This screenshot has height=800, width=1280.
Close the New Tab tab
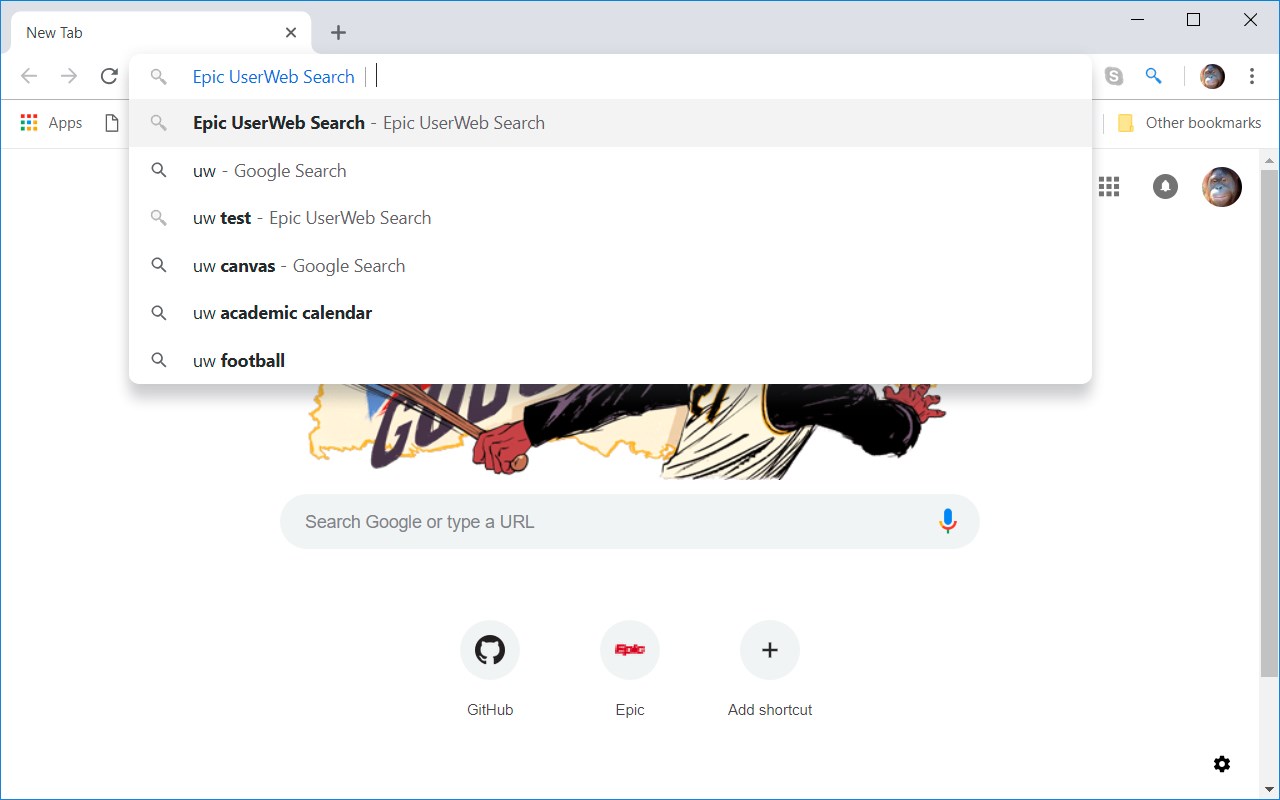point(291,33)
